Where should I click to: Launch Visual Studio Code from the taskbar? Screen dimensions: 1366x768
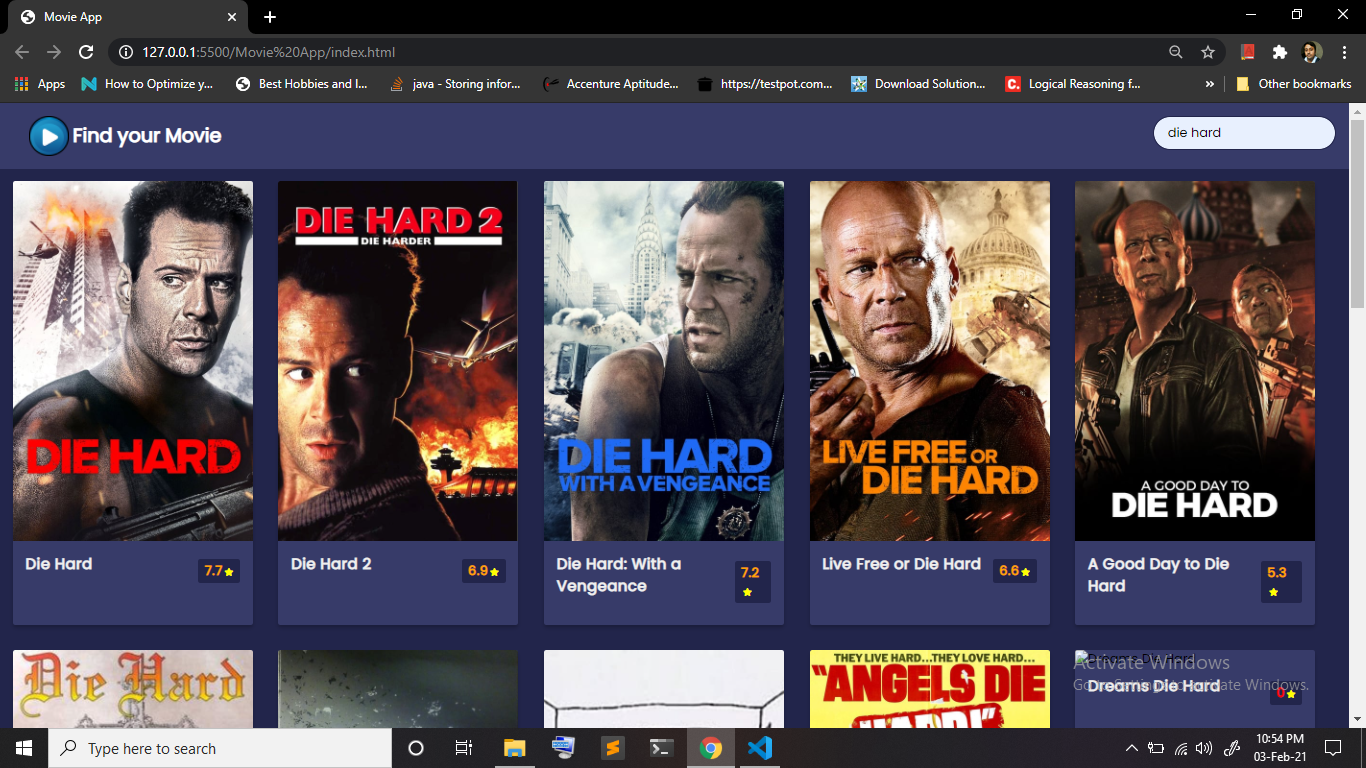759,747
